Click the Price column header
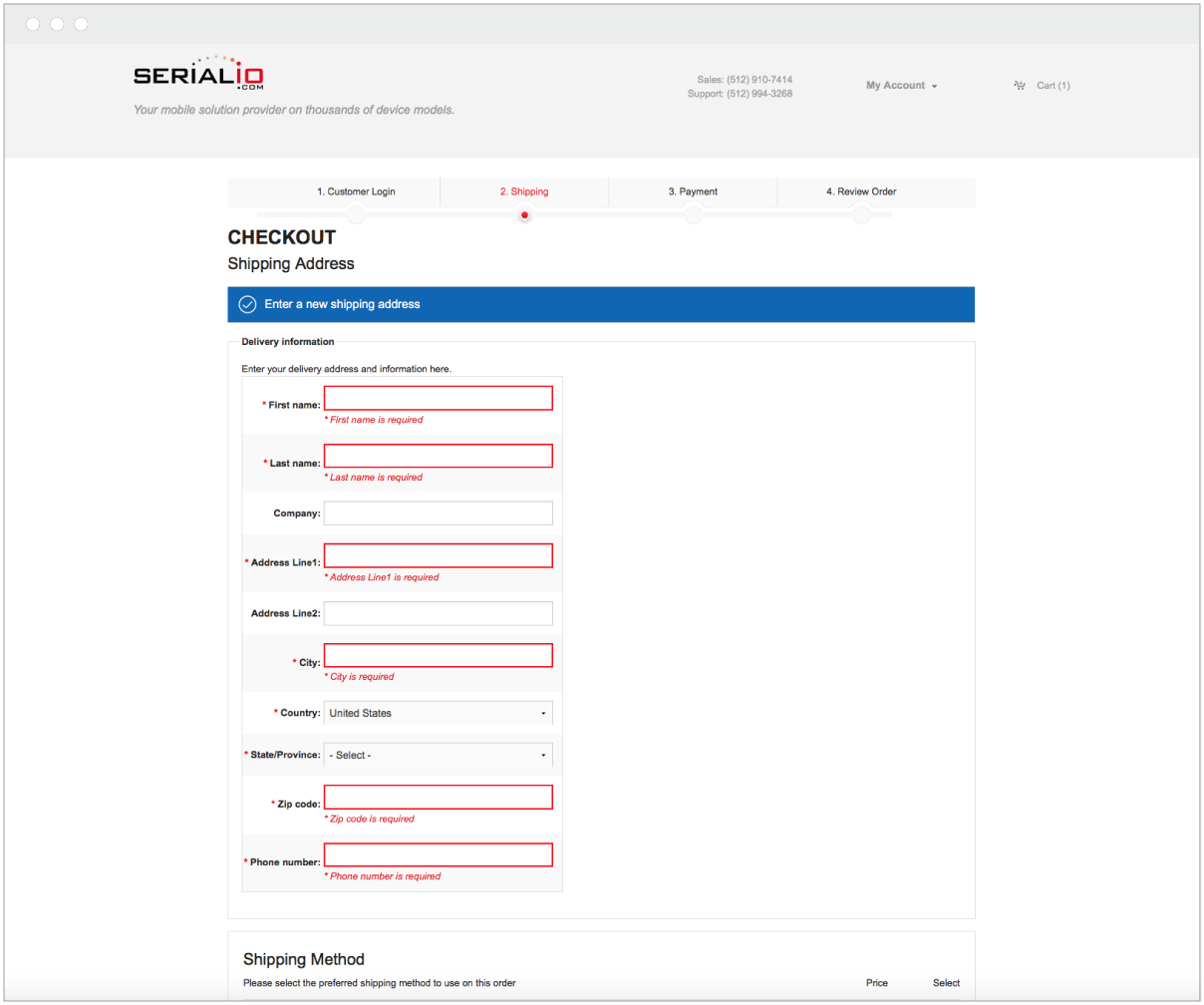The height and width of the screenshot is (1005, 1204). [877, 983]
